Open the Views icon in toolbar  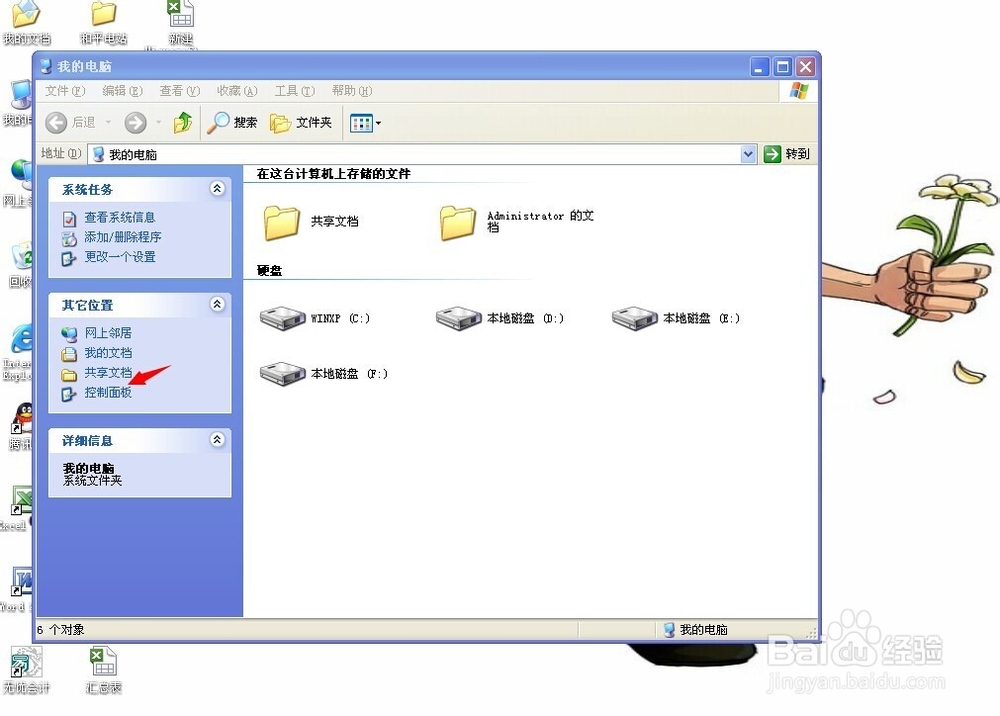point(361,123)
